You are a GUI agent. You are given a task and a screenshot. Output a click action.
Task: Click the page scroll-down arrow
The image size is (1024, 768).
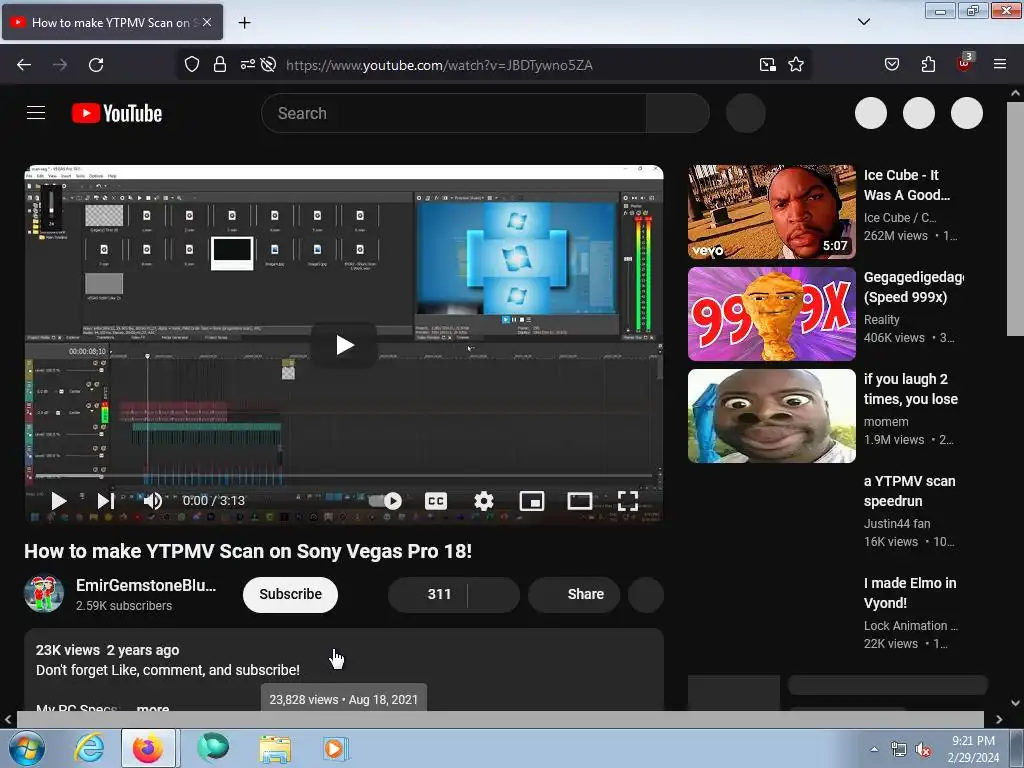1015,703
